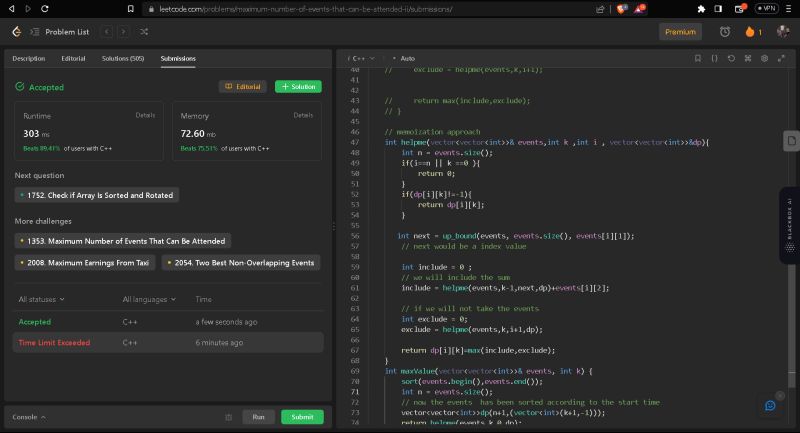Go forward with the browser forward arrow
This screenshot has width=800, height=433.
point(28,9)
